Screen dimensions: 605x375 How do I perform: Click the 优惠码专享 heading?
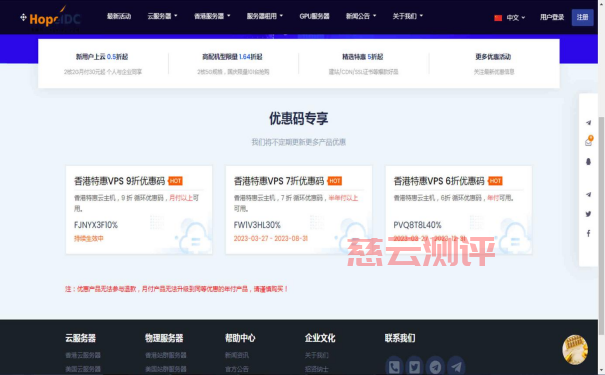(x=299, y=118)
